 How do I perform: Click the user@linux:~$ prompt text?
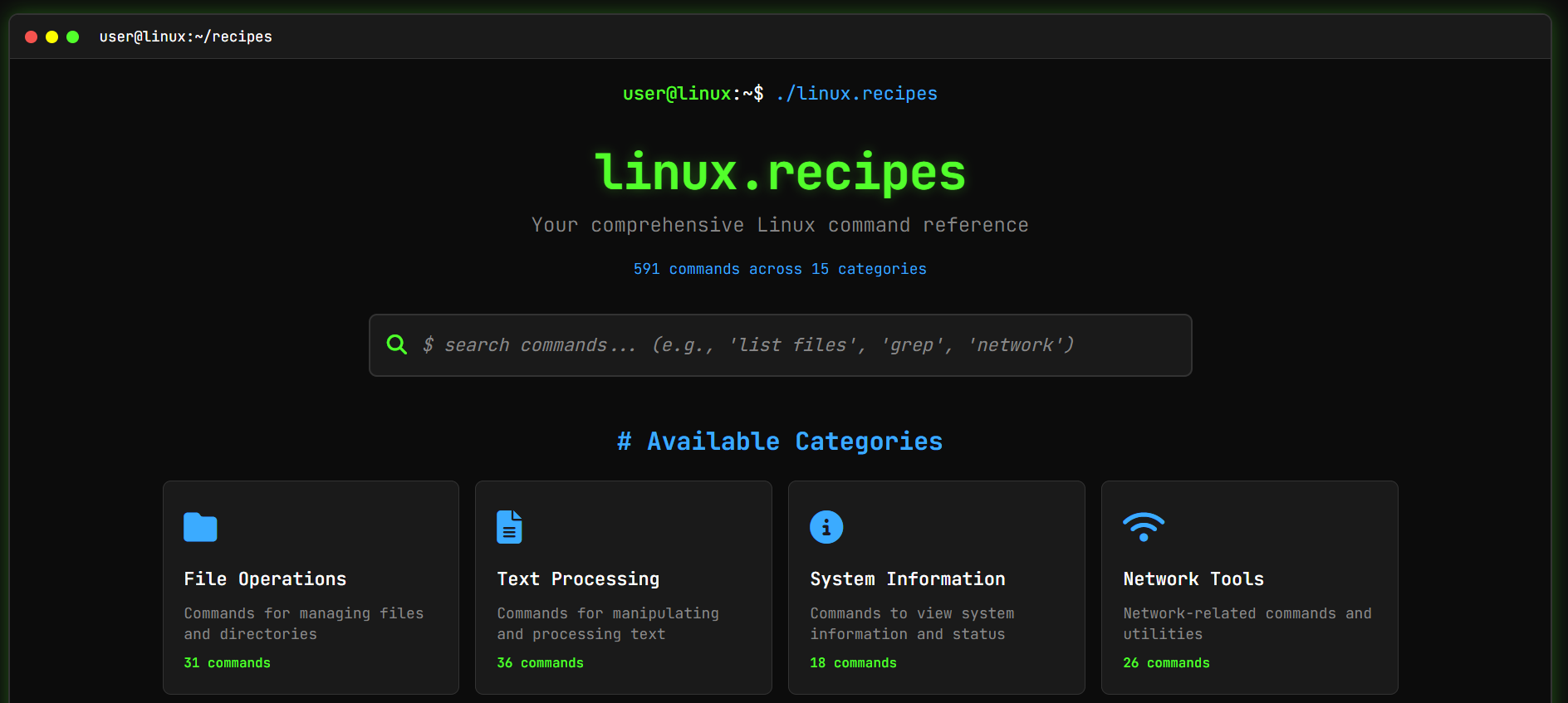coord(693,94)
